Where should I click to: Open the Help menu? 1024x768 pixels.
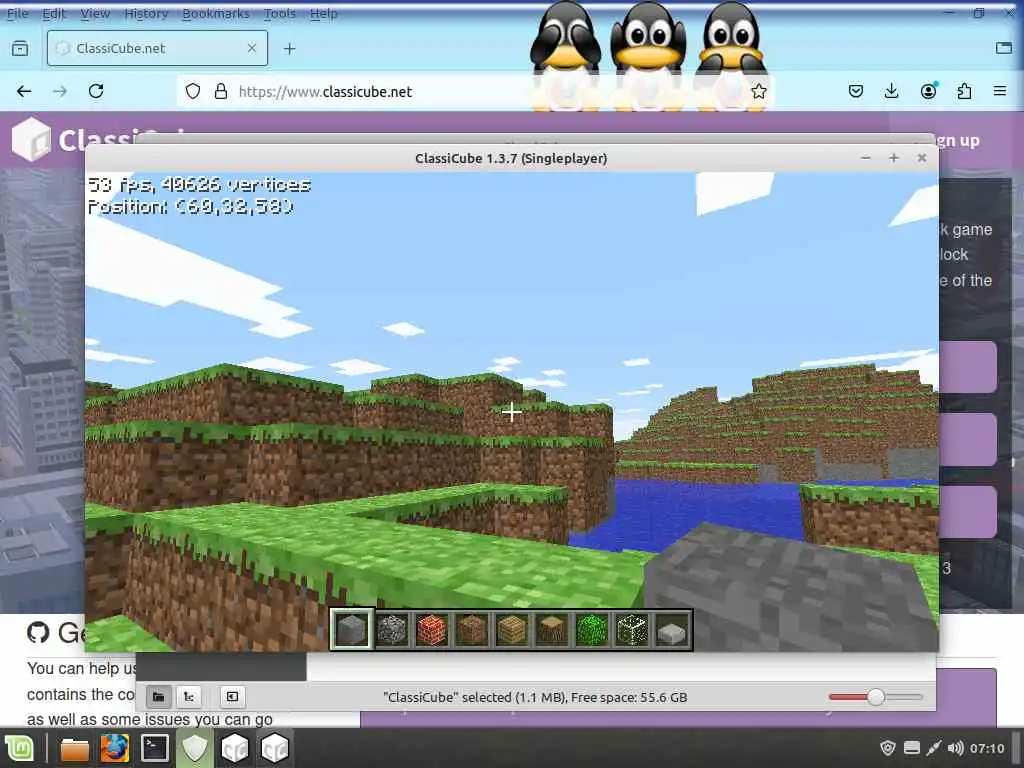tap(323, 13)
